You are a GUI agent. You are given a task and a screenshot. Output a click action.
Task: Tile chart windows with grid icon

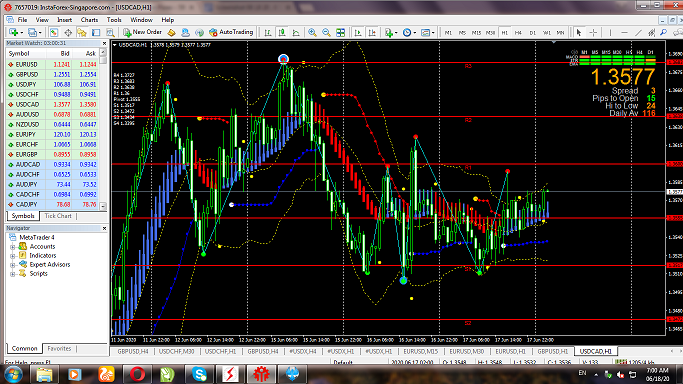point(341,32)
